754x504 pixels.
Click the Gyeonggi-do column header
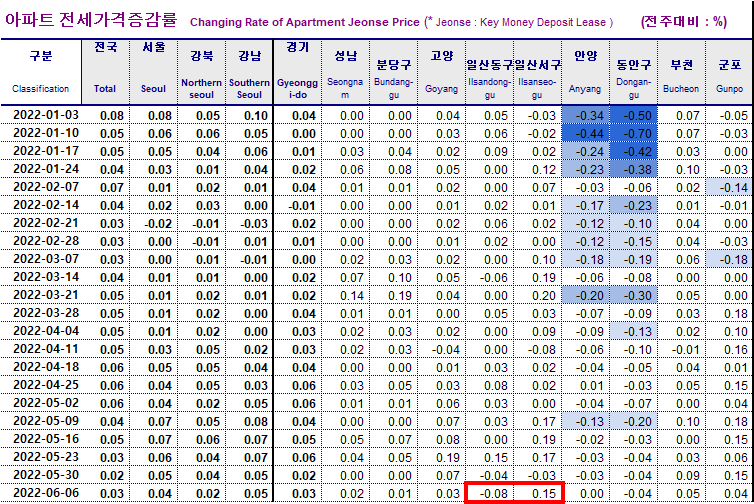click(x=298, y=72)
